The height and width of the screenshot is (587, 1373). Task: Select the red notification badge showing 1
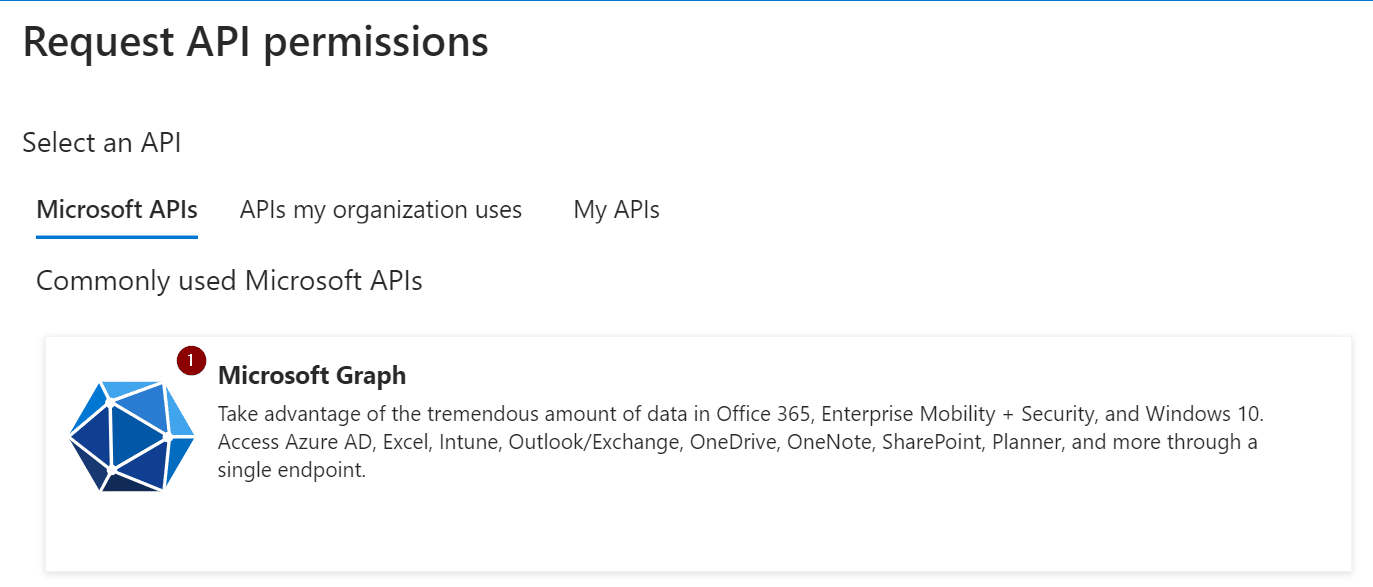pyautogui.click(x=190, y=359)
